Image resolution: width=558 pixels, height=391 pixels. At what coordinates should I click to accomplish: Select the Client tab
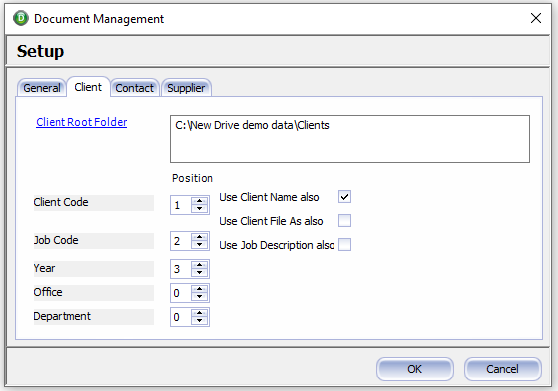pos(88,87)
